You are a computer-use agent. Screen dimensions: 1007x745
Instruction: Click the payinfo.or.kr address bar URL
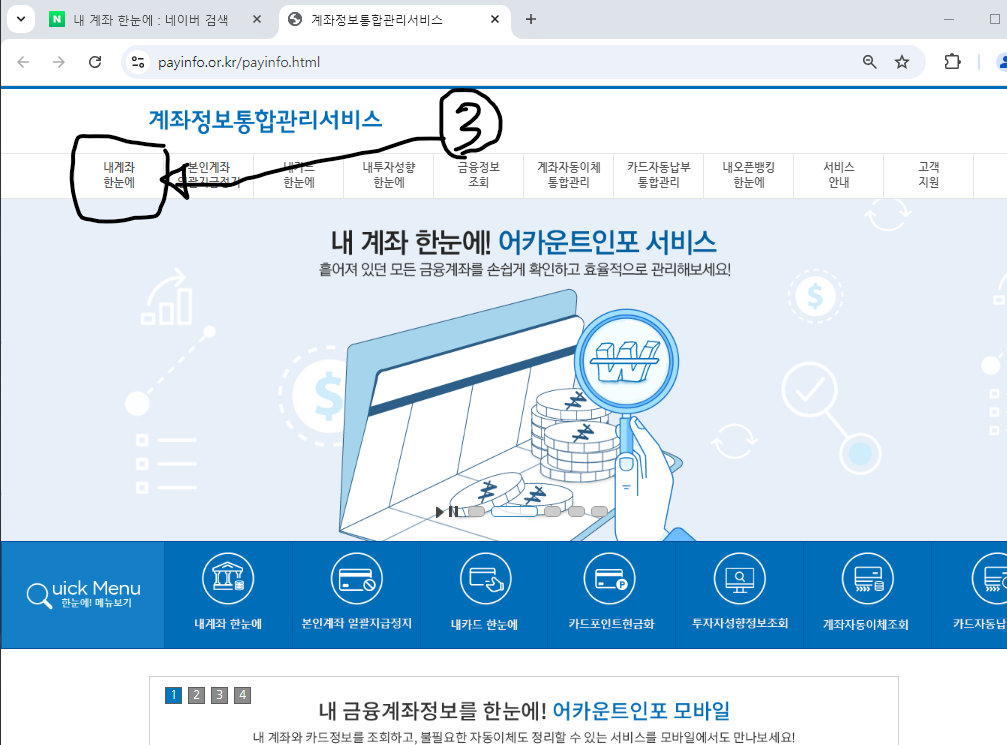(239, 62)
